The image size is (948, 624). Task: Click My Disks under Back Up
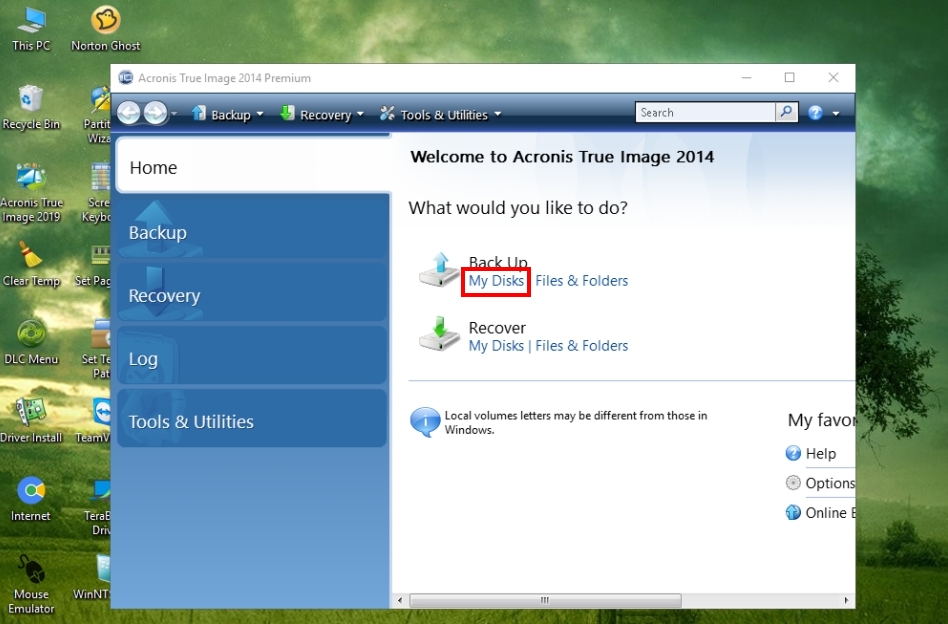point(496,281)
